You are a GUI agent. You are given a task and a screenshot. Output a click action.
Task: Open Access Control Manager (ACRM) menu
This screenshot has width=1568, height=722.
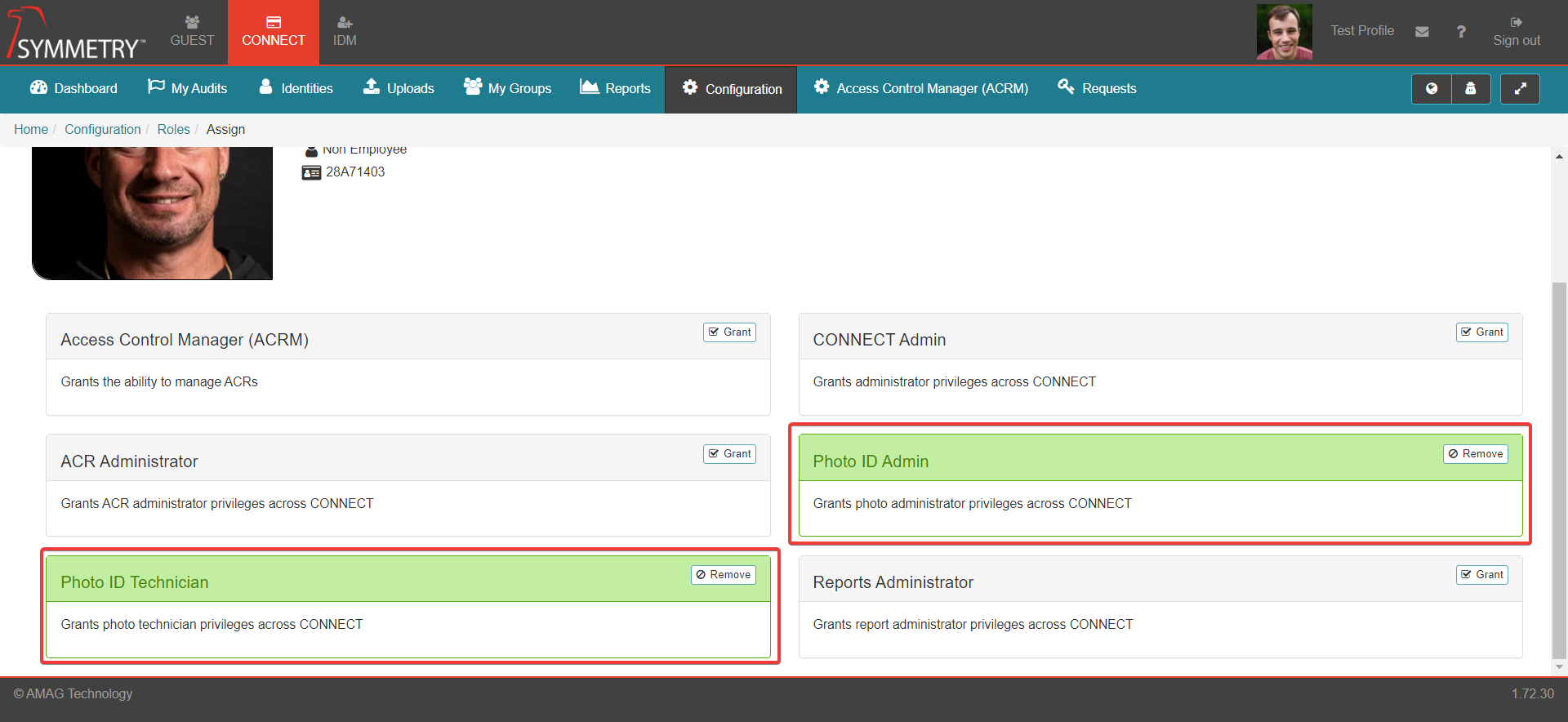(x=920, y=88)
